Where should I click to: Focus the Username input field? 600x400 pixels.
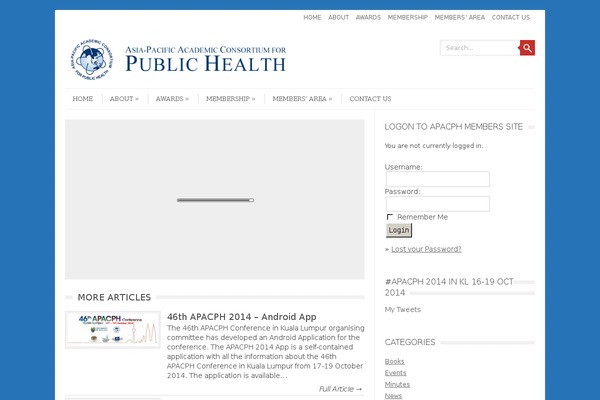pyautogui.click(x=438, y=179)
